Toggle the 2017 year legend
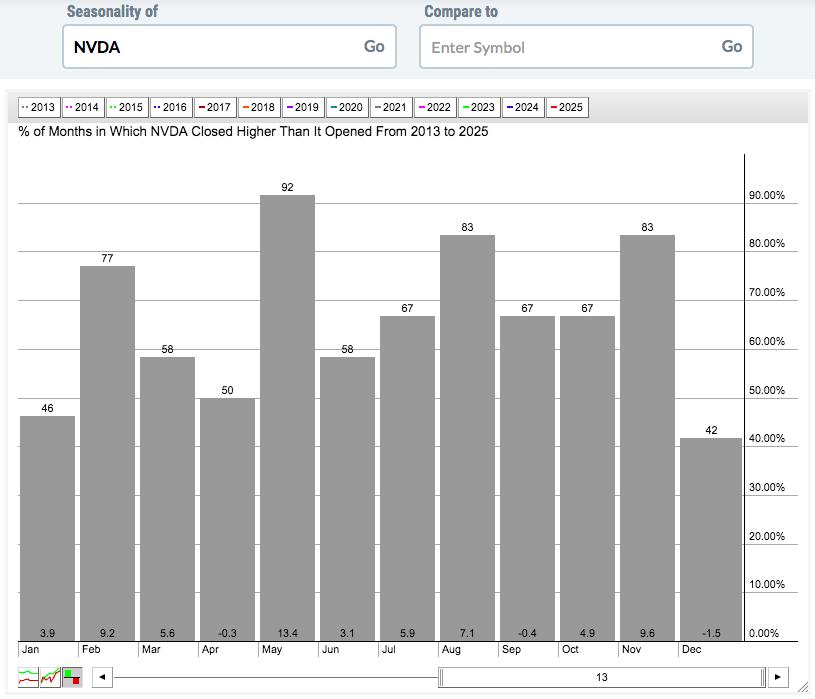 (x=215, y=108)
